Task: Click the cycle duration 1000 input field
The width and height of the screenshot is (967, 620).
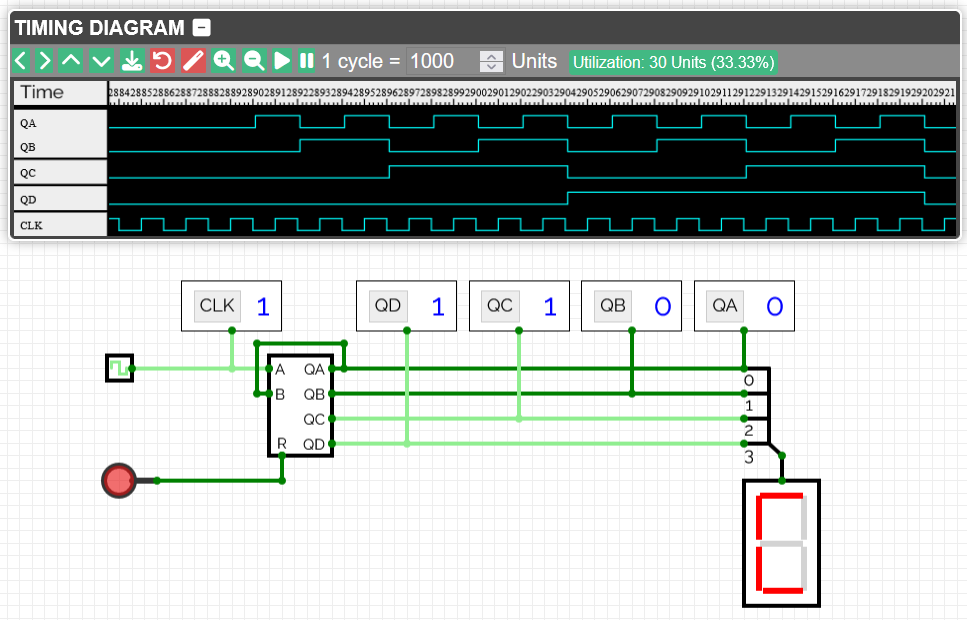Action: pyautogui.click(x=432, y=61)
